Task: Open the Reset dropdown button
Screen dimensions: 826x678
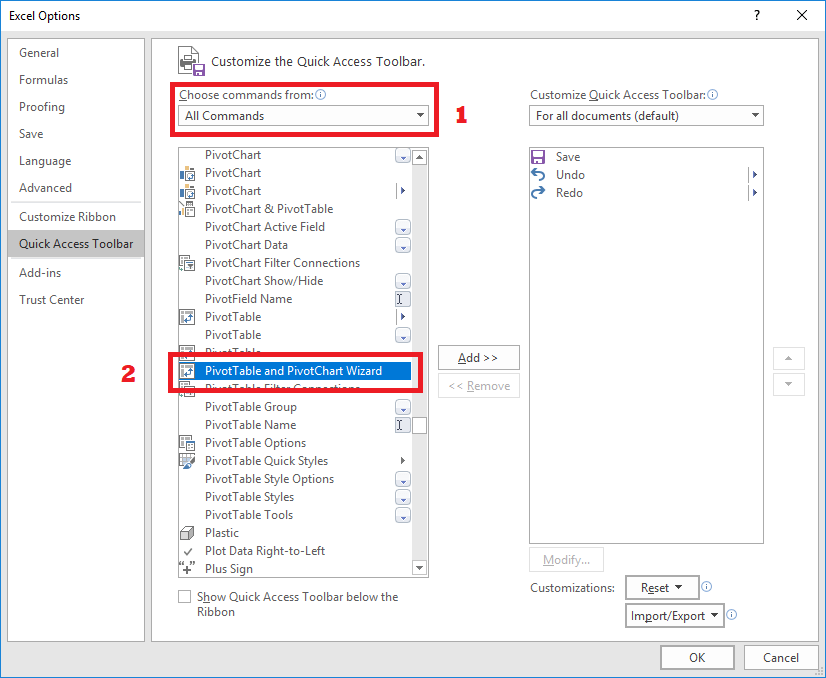Action: 662,587
